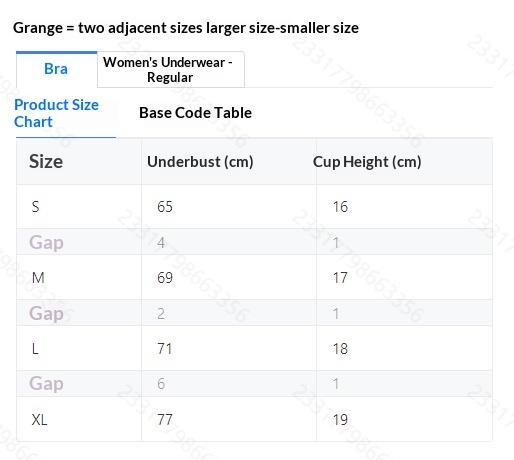
Task: Click underbust value 77 for size XL
Action: (x=165, y=420)
